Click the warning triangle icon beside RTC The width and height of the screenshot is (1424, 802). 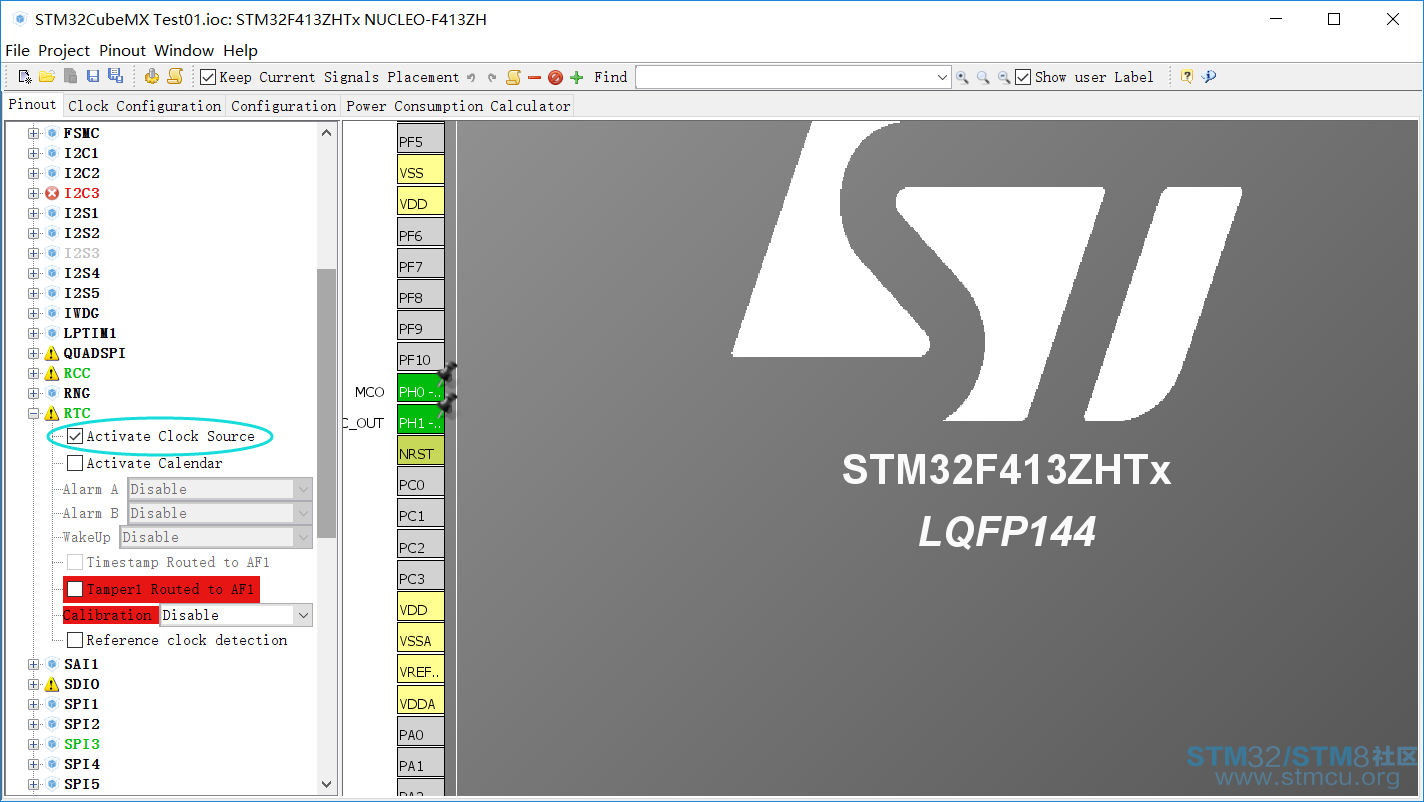click(52, 413)
